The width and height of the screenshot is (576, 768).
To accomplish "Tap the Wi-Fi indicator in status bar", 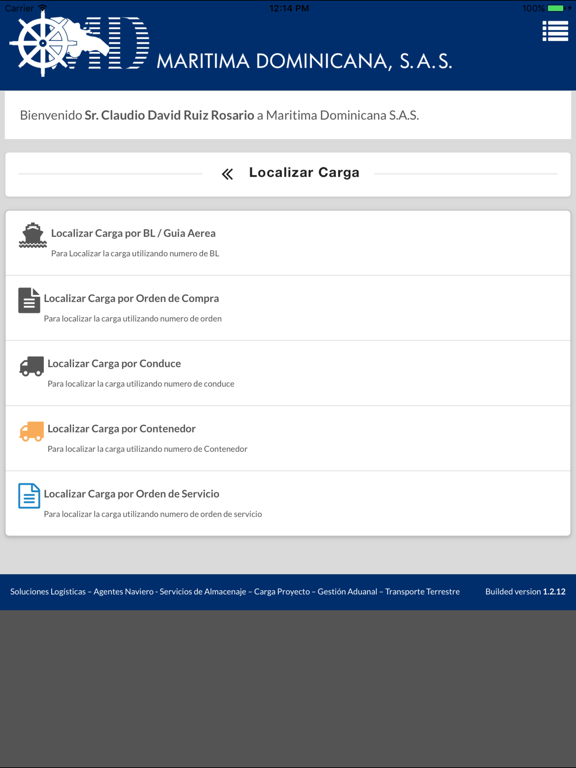I will 43,8.
